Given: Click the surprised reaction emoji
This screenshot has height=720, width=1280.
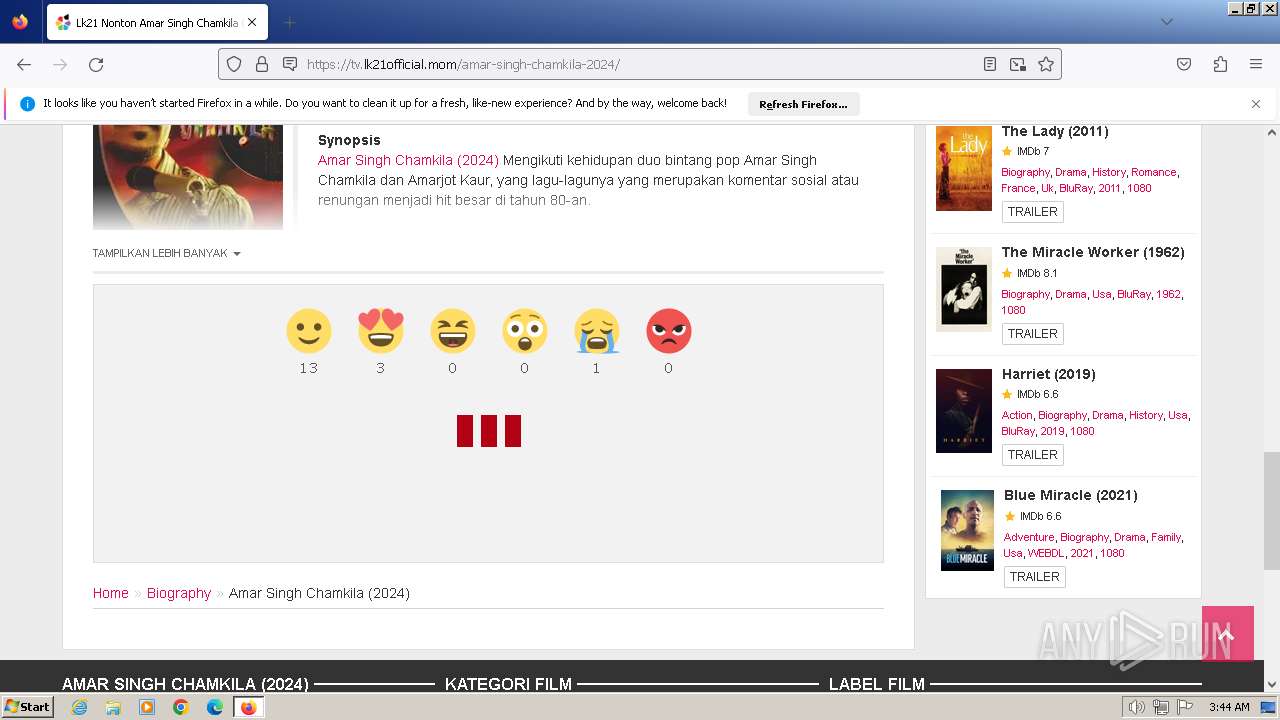Looking at the screenshot, I should [525, 331].
